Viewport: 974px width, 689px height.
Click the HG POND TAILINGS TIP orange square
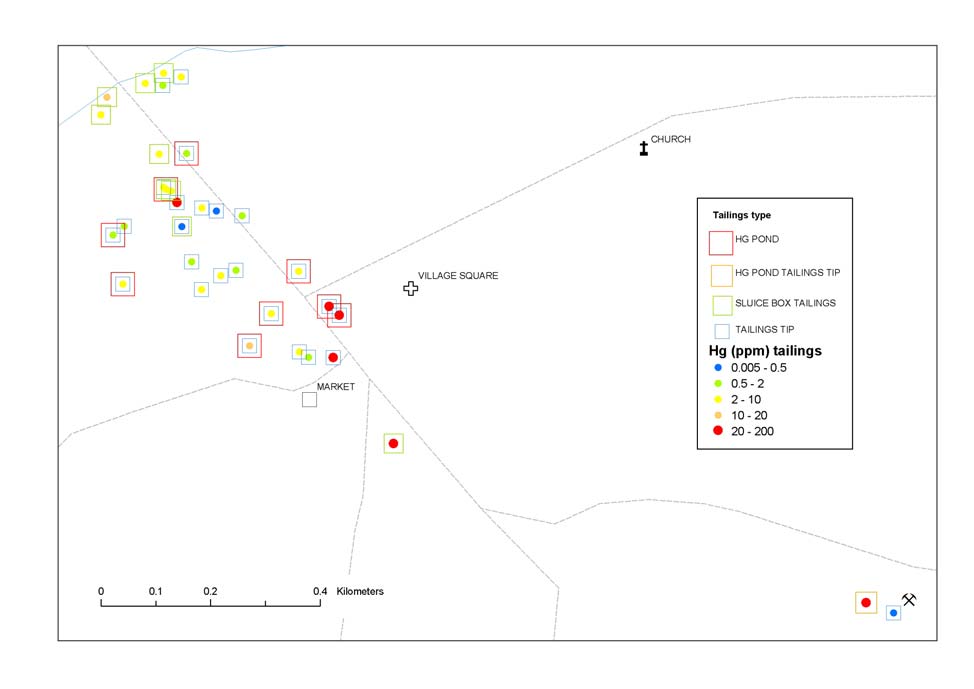720,274
